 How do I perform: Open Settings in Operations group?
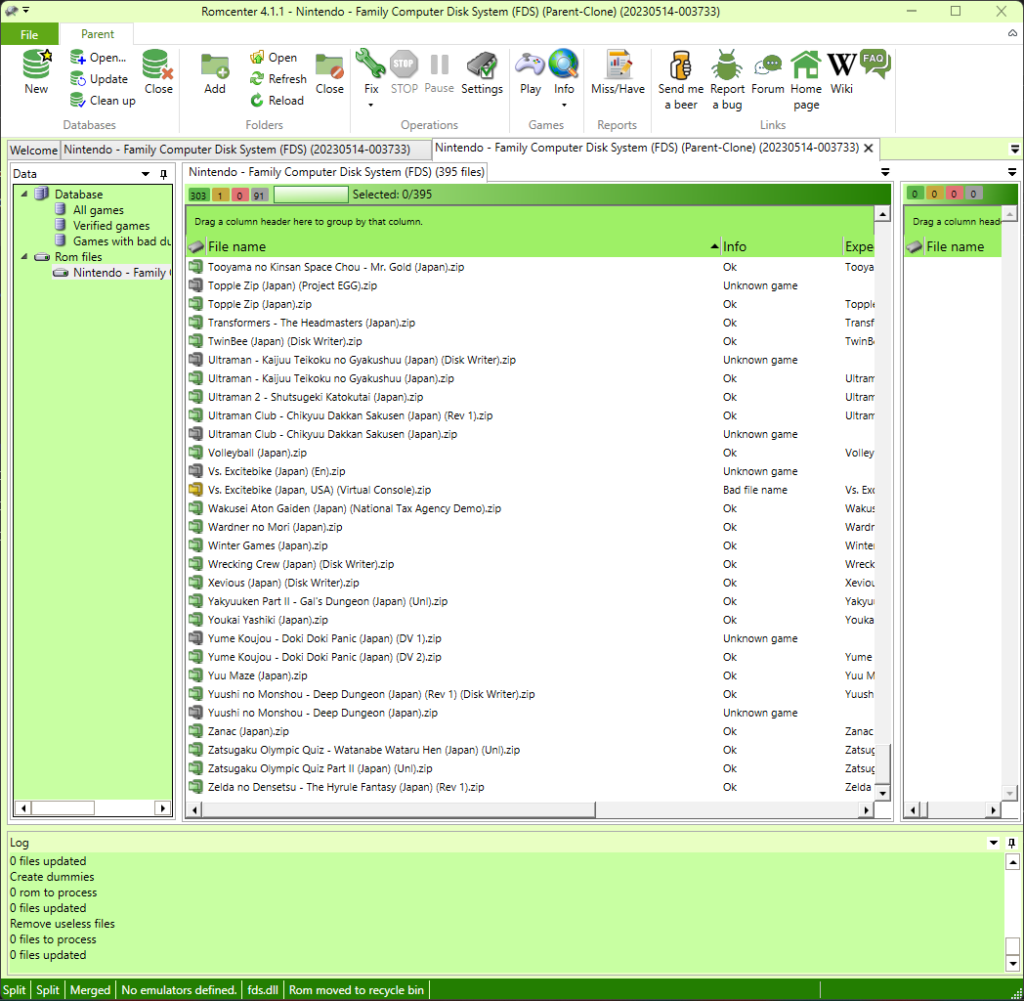coord(482,72)
